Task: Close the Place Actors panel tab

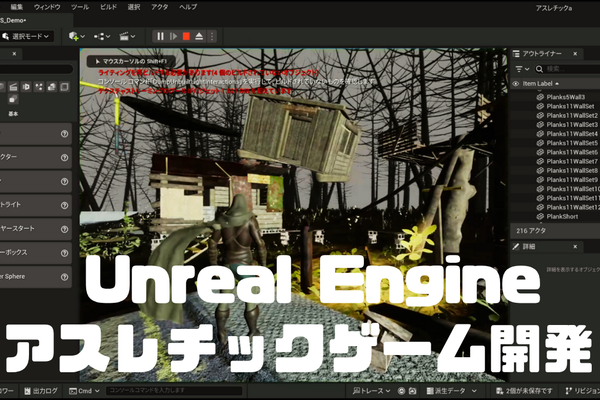Action: [14, 54]
